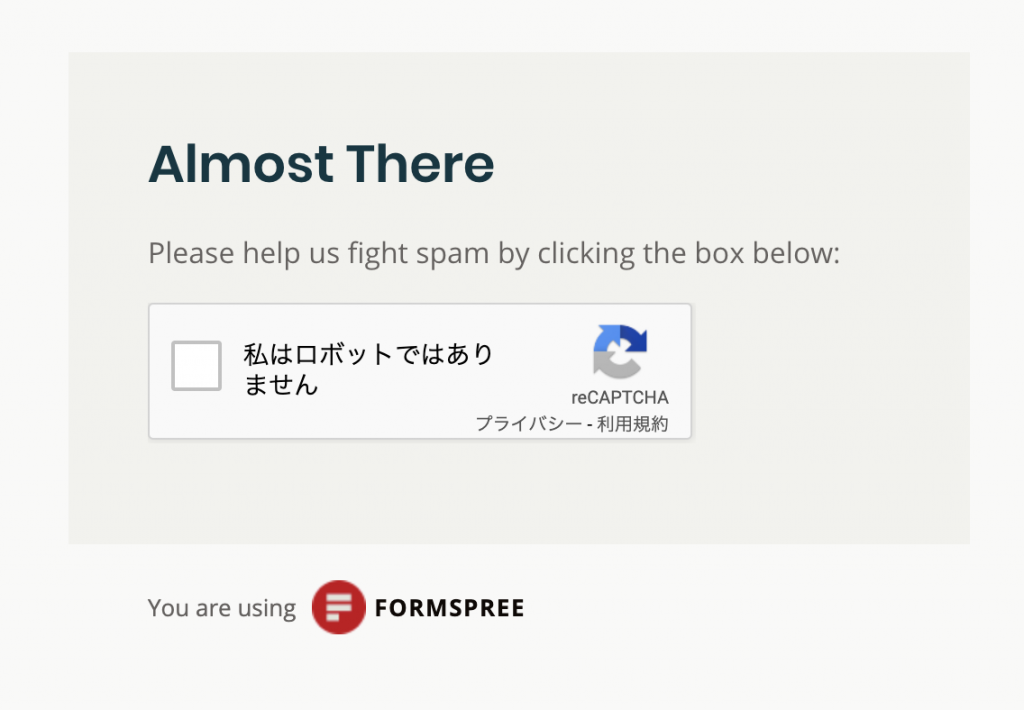Click the white stripes inside Formspree logo
Screen dimensions: 1024x710
(338, 607)
